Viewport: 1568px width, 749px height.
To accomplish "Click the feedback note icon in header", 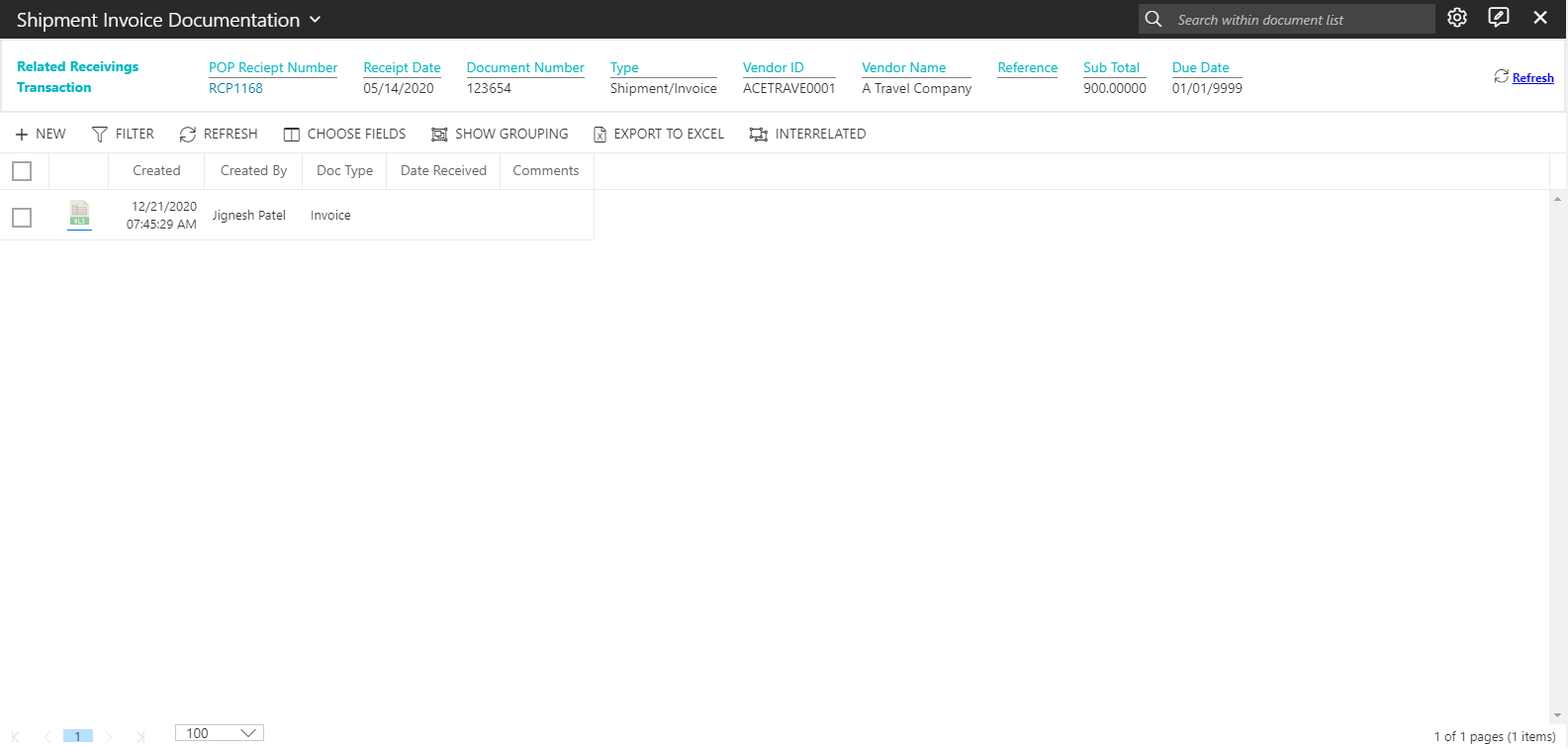I will coord(1499,18).
